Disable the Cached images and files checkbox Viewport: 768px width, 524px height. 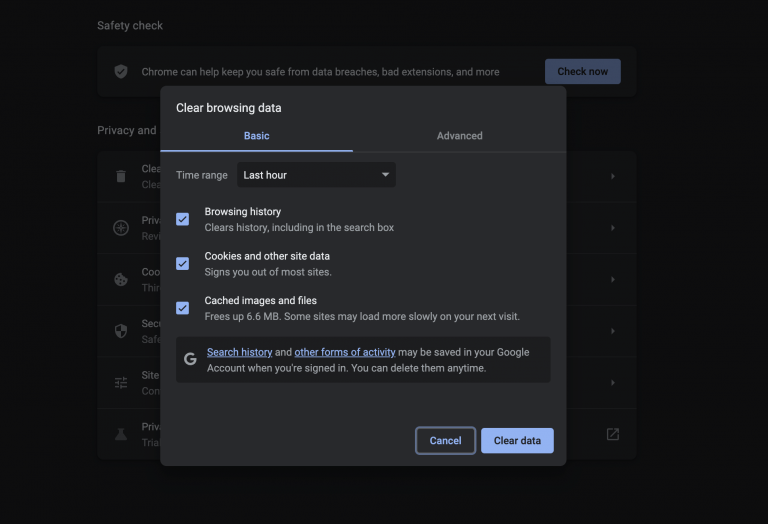(x=183, y=308)
